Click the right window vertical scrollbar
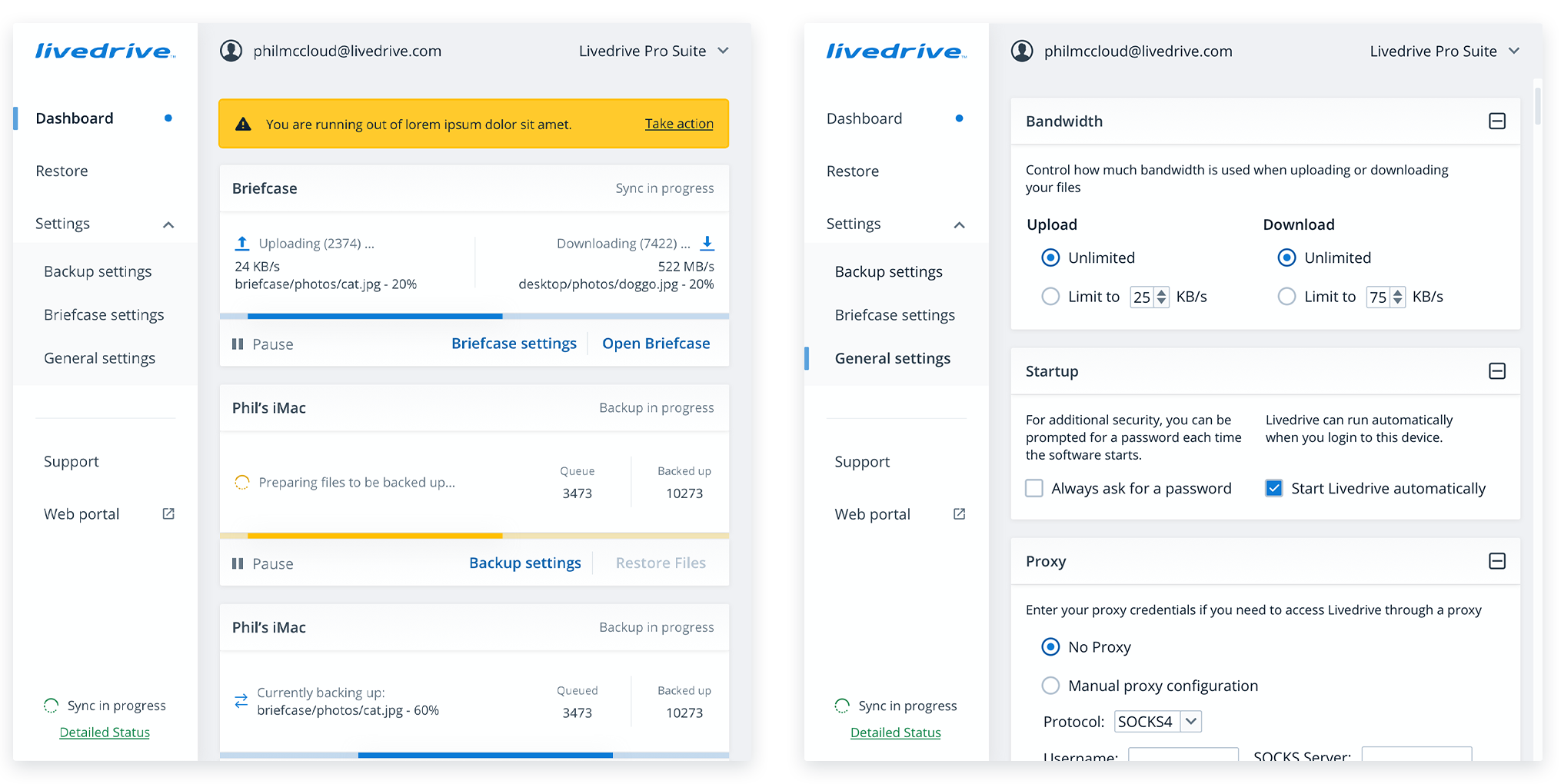Screen dimensions: 1561x784 coord(1538,106)
